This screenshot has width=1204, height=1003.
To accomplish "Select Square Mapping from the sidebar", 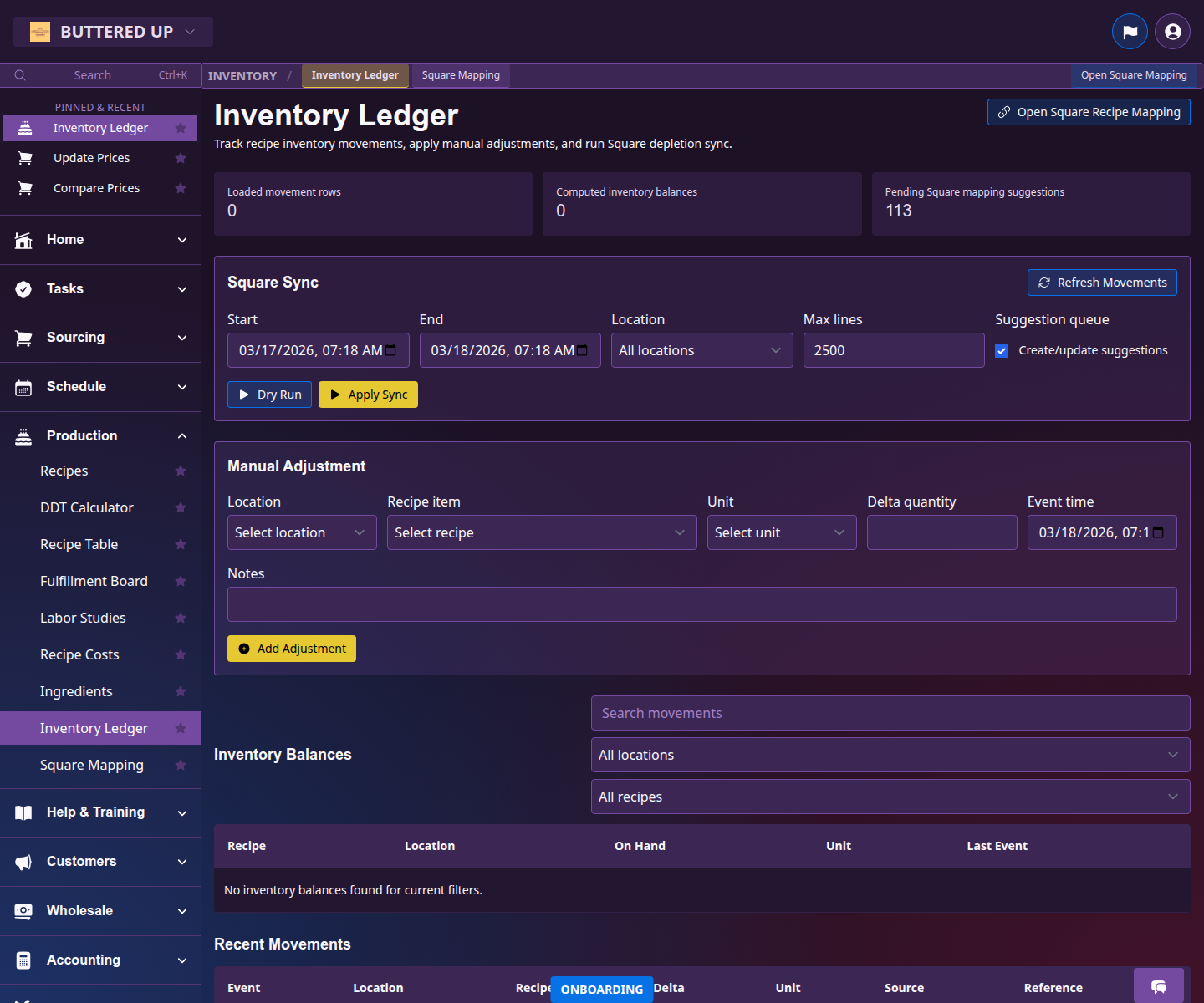I will click(x=92, y=765).
